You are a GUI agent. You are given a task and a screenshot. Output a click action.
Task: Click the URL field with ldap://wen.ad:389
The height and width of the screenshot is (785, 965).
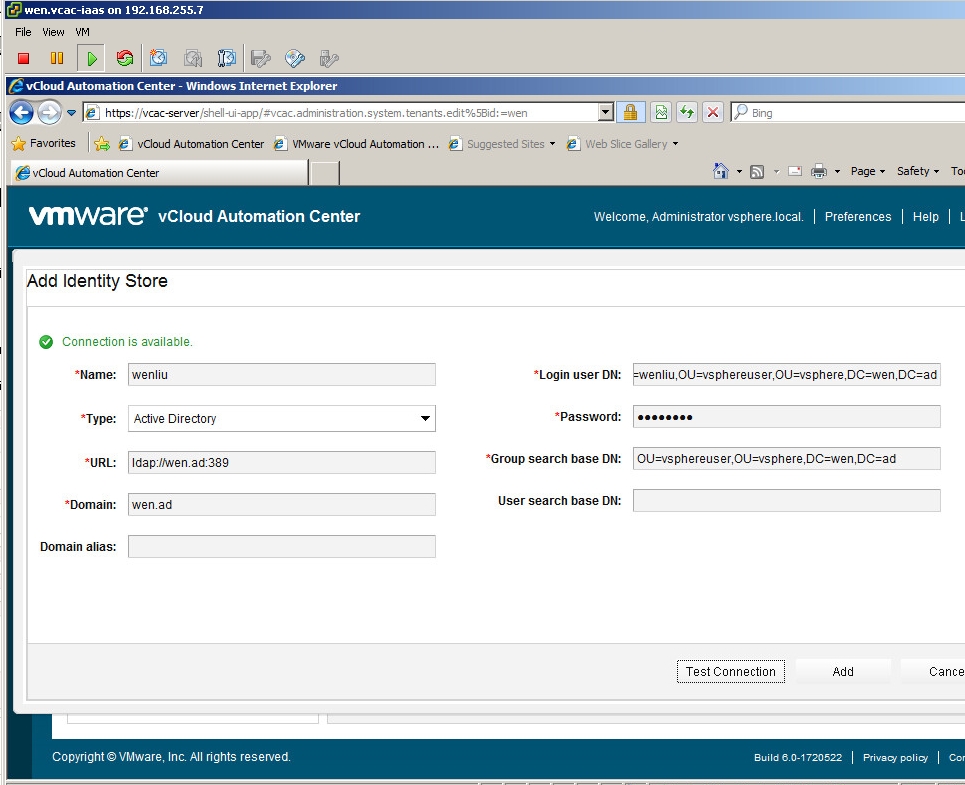tap(282, 463)
